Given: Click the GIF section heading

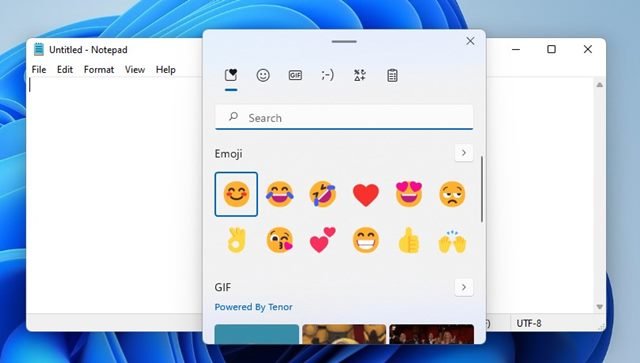Looking at the screenshot, I should (x=223, y=287).
